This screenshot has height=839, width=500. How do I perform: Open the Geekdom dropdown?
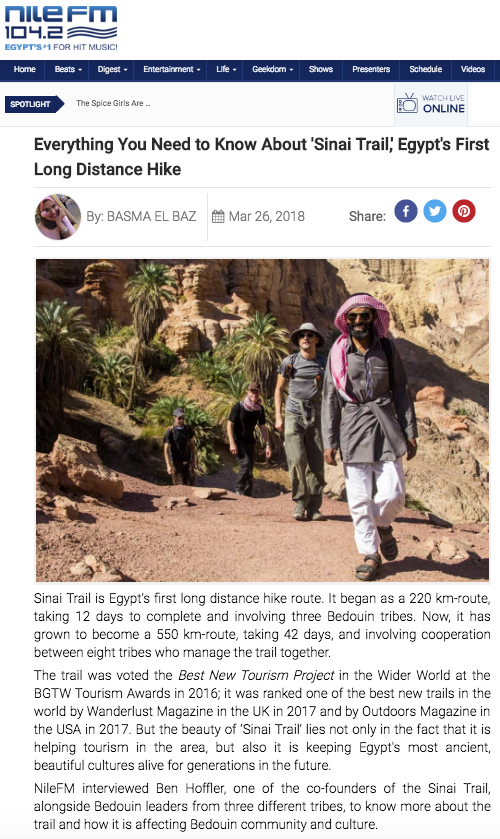(272, 70)
